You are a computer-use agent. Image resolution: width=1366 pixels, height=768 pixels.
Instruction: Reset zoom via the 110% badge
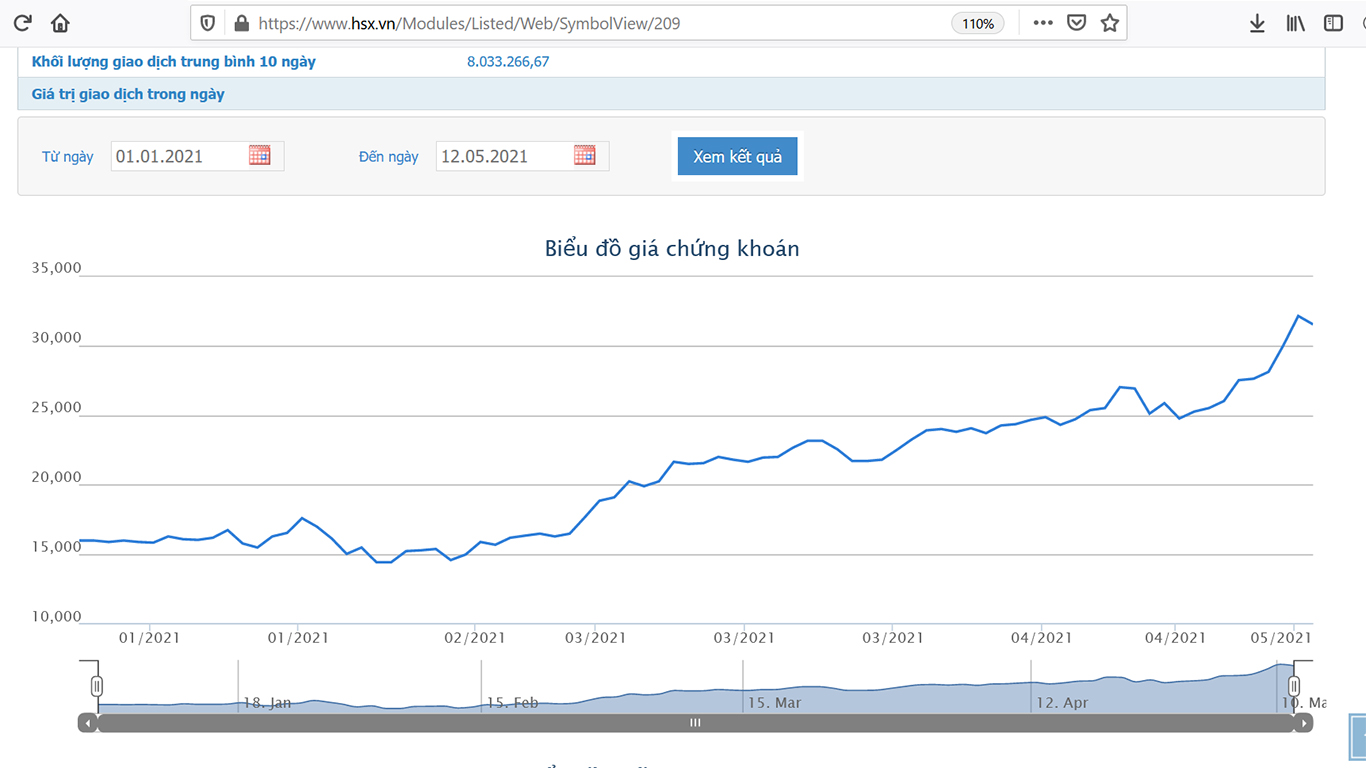(978, 24)
